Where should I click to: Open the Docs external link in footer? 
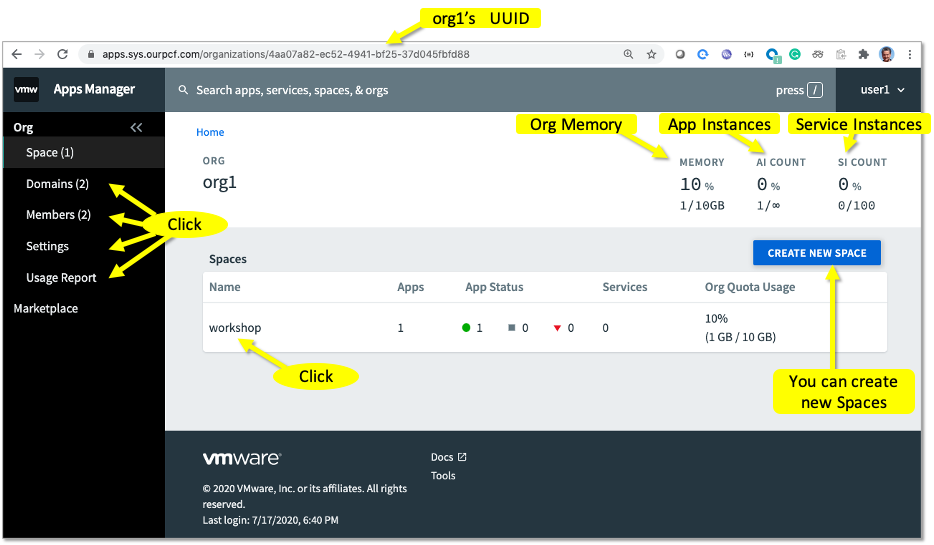[x=449, y=457]
